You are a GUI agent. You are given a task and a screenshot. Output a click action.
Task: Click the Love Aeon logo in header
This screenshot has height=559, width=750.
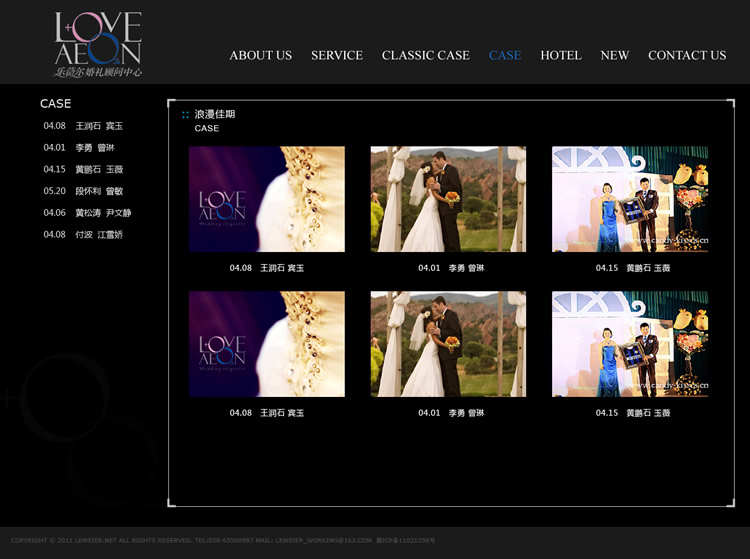click(97, 44)
